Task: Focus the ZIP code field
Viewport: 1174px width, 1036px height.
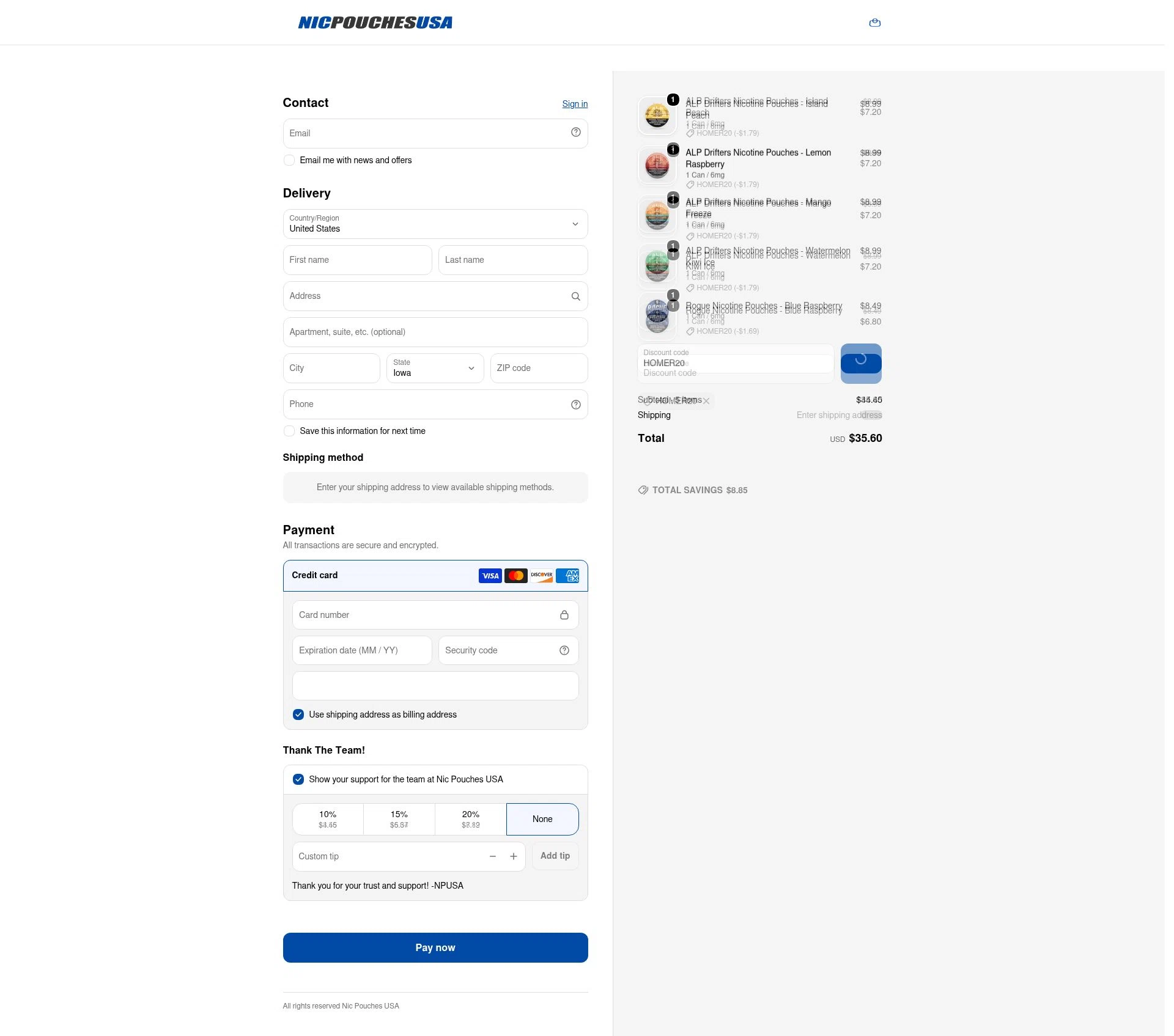Action: 539,368
